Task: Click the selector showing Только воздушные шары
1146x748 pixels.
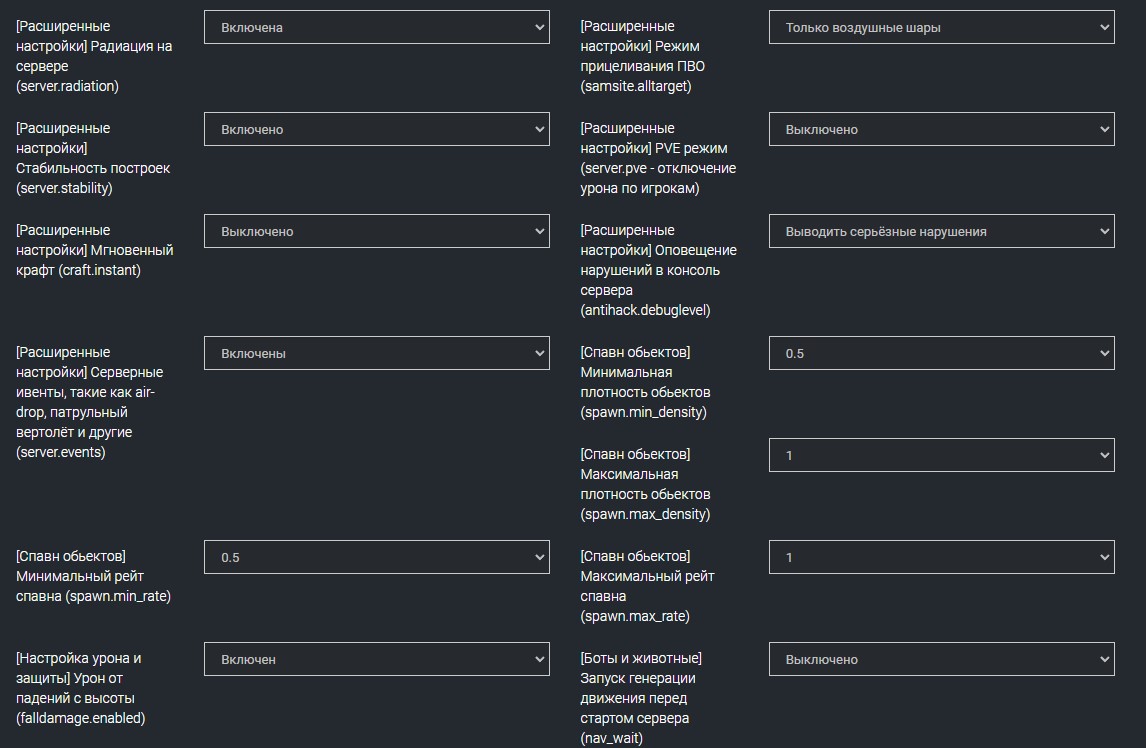Action: (x=941, y=26)
